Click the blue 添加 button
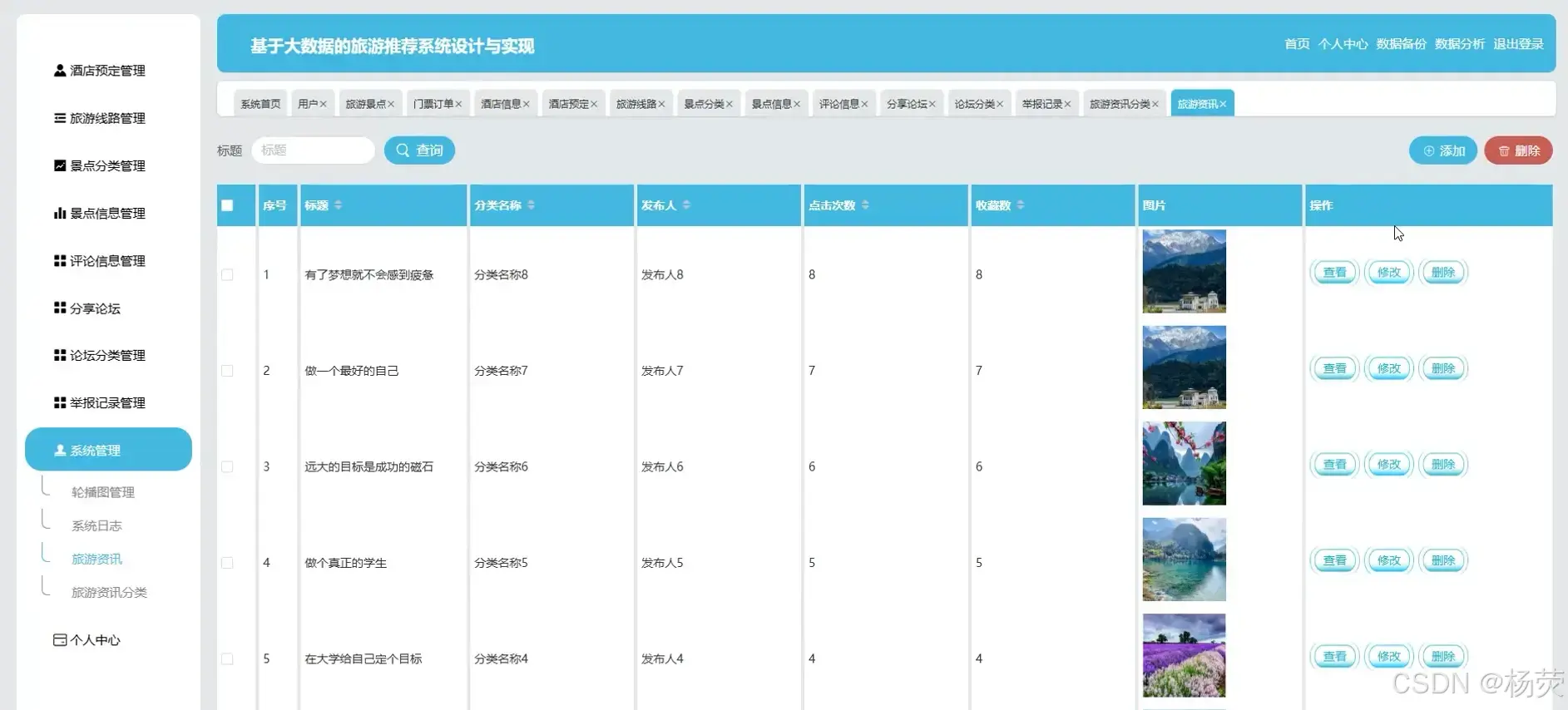The image size is (1568, 710). coord(1442,150)
